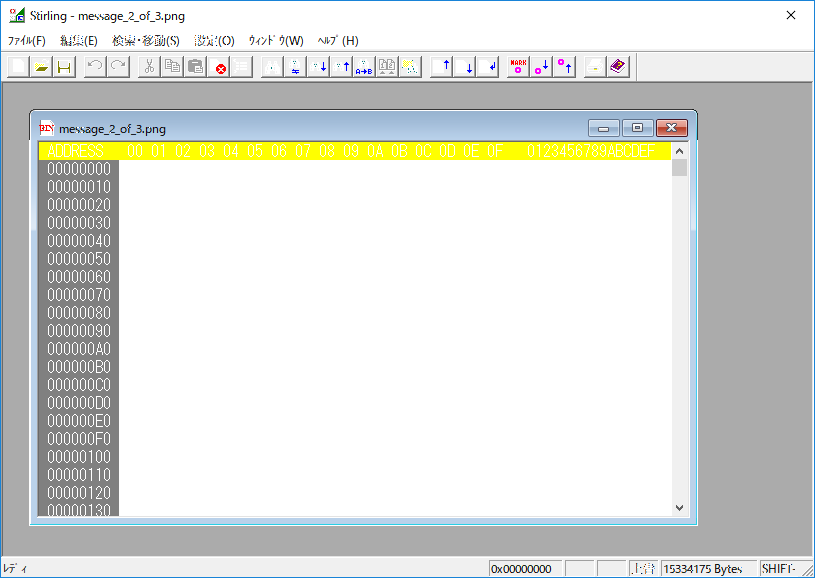The height and width of the screenshot is (578, 815).
Task: Copy selection with the copy icon
Action: pyautogui.click(x=172, y=67)
